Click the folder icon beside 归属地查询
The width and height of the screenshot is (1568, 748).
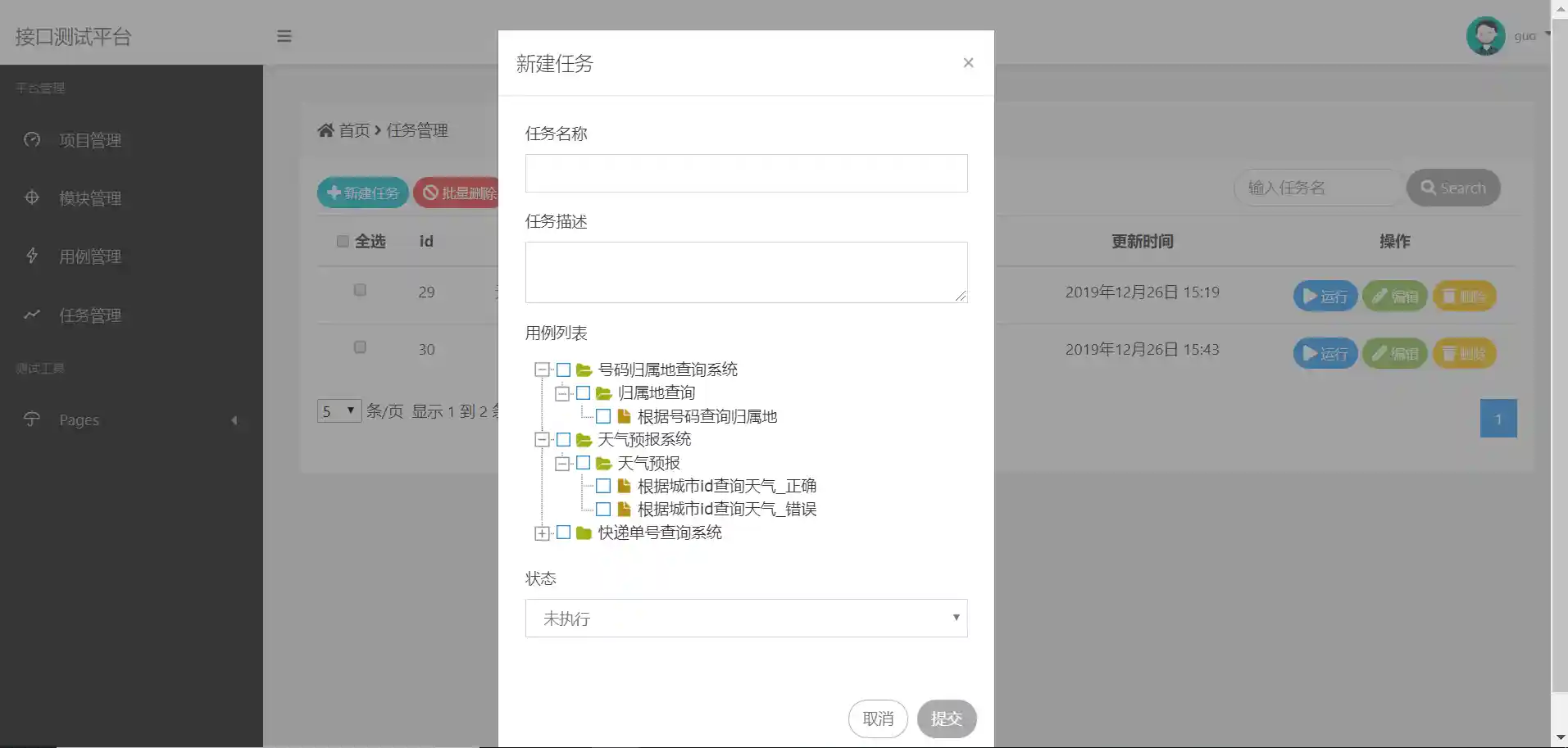point(604,393)
